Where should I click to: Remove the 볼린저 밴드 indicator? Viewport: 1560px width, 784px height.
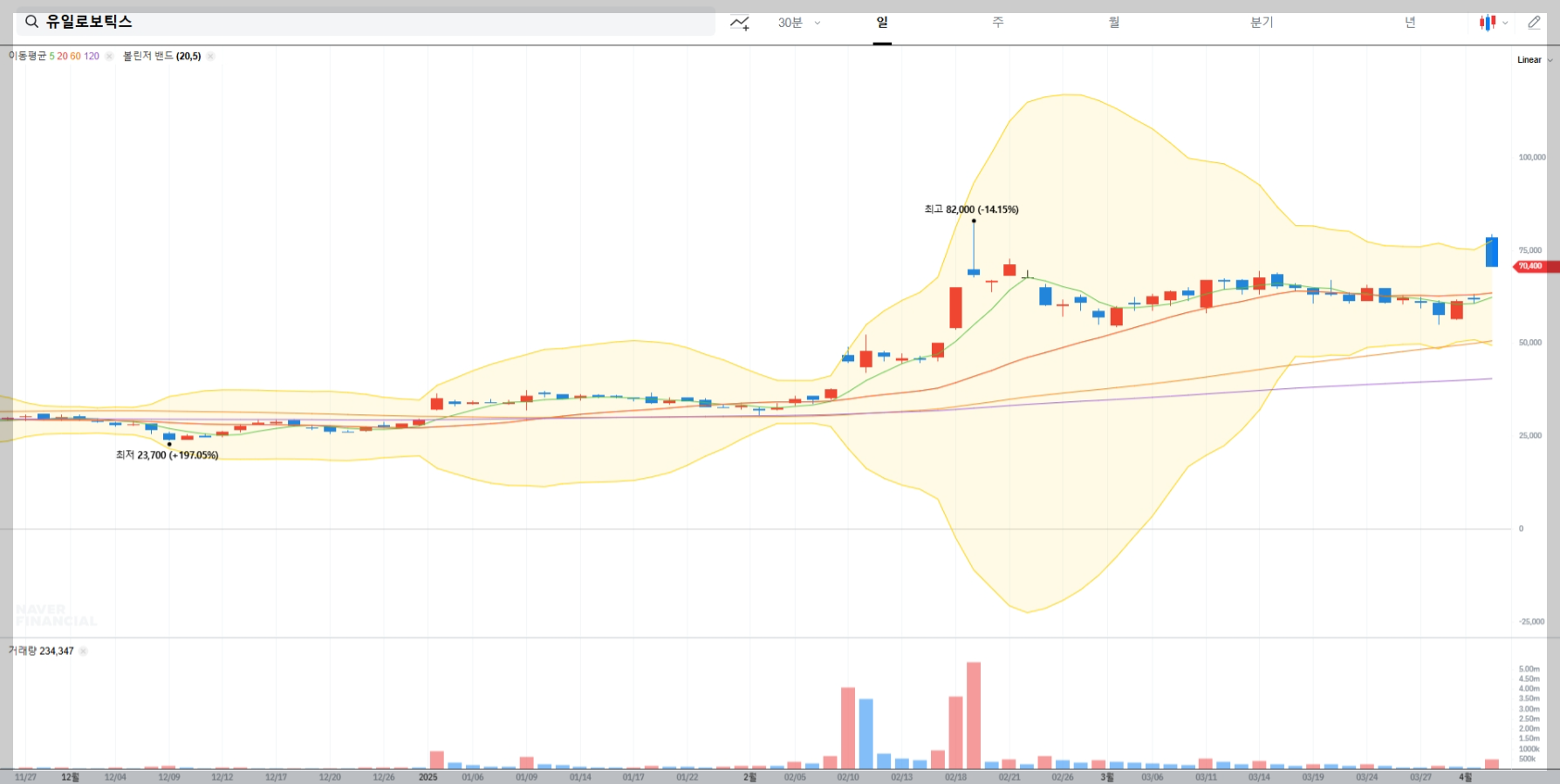coord(210,56)
